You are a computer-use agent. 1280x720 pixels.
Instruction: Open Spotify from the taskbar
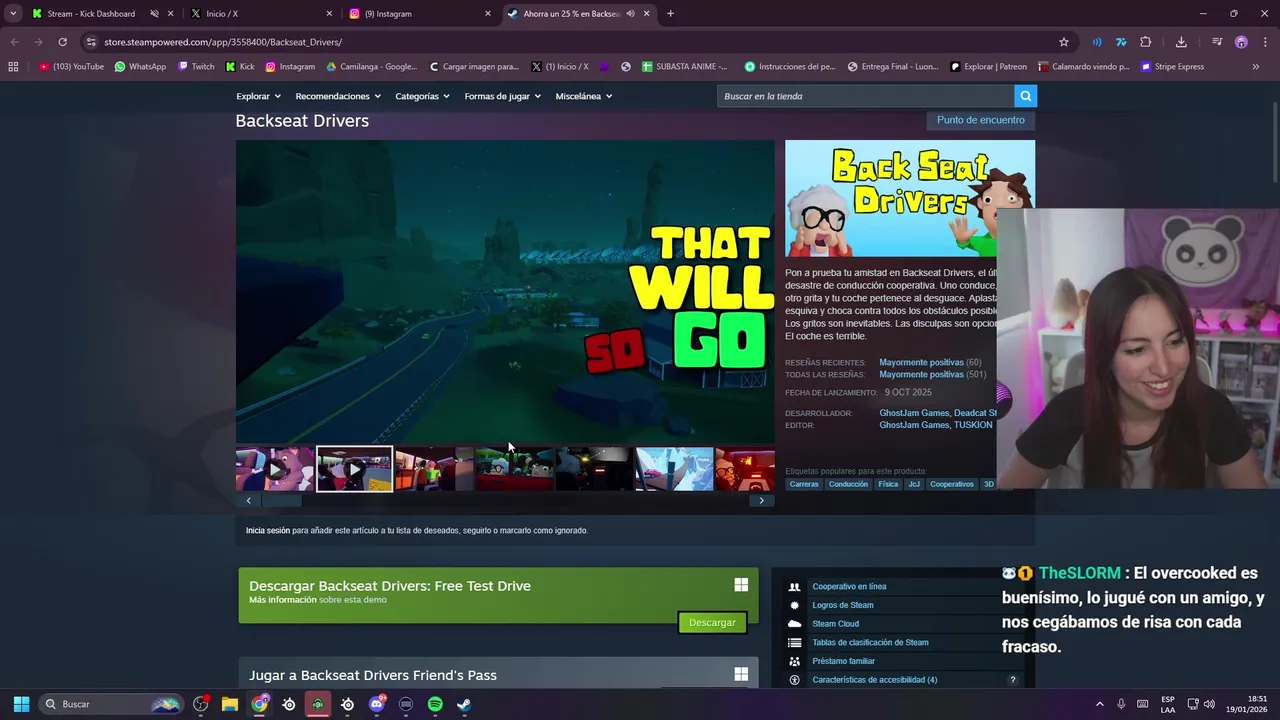tap(435, 704)
